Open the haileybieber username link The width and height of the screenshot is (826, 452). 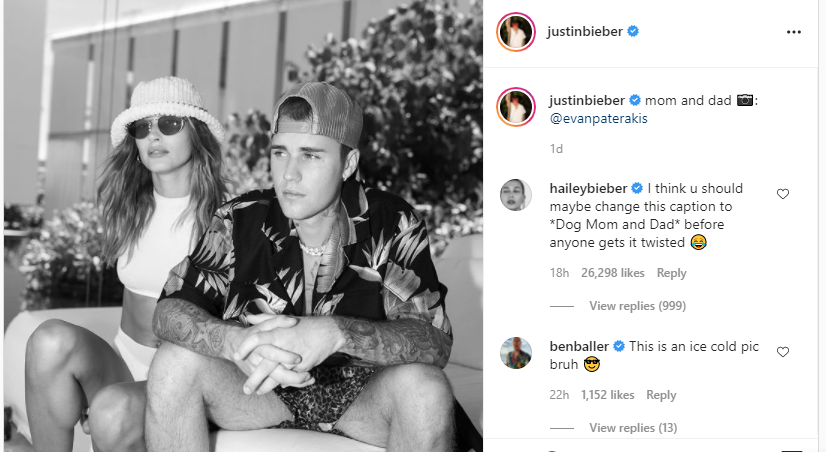tap(588, 189)
